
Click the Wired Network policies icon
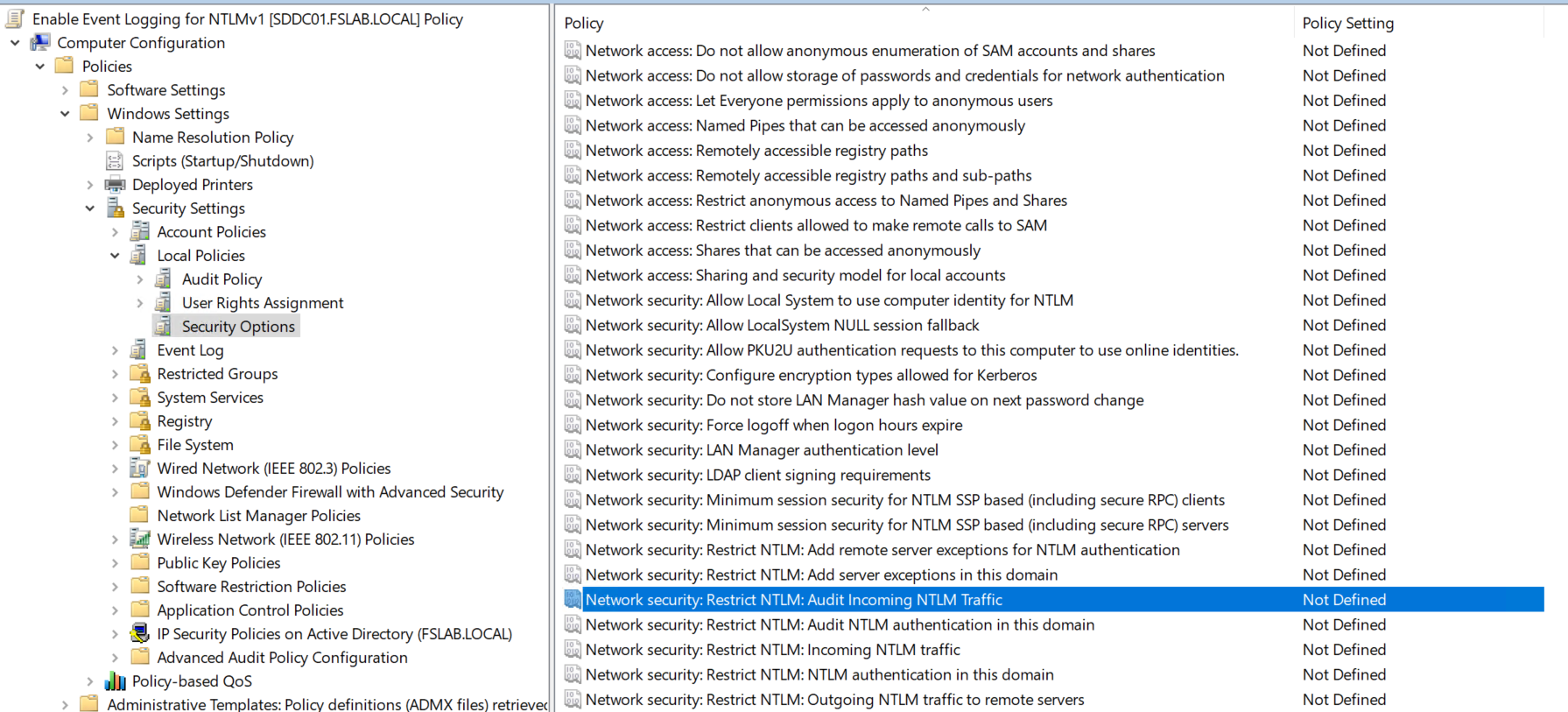click(139, 468)
